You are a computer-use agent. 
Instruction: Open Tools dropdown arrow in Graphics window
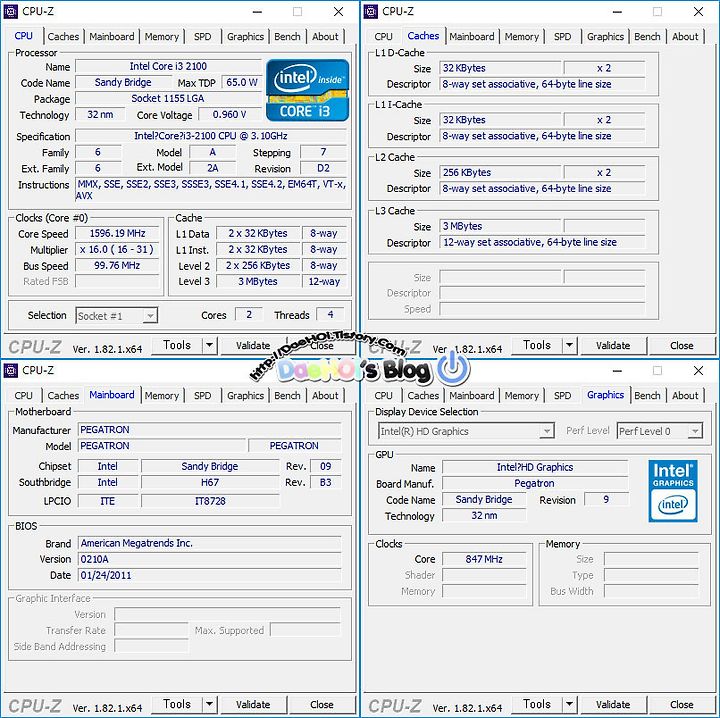(569, 704)
